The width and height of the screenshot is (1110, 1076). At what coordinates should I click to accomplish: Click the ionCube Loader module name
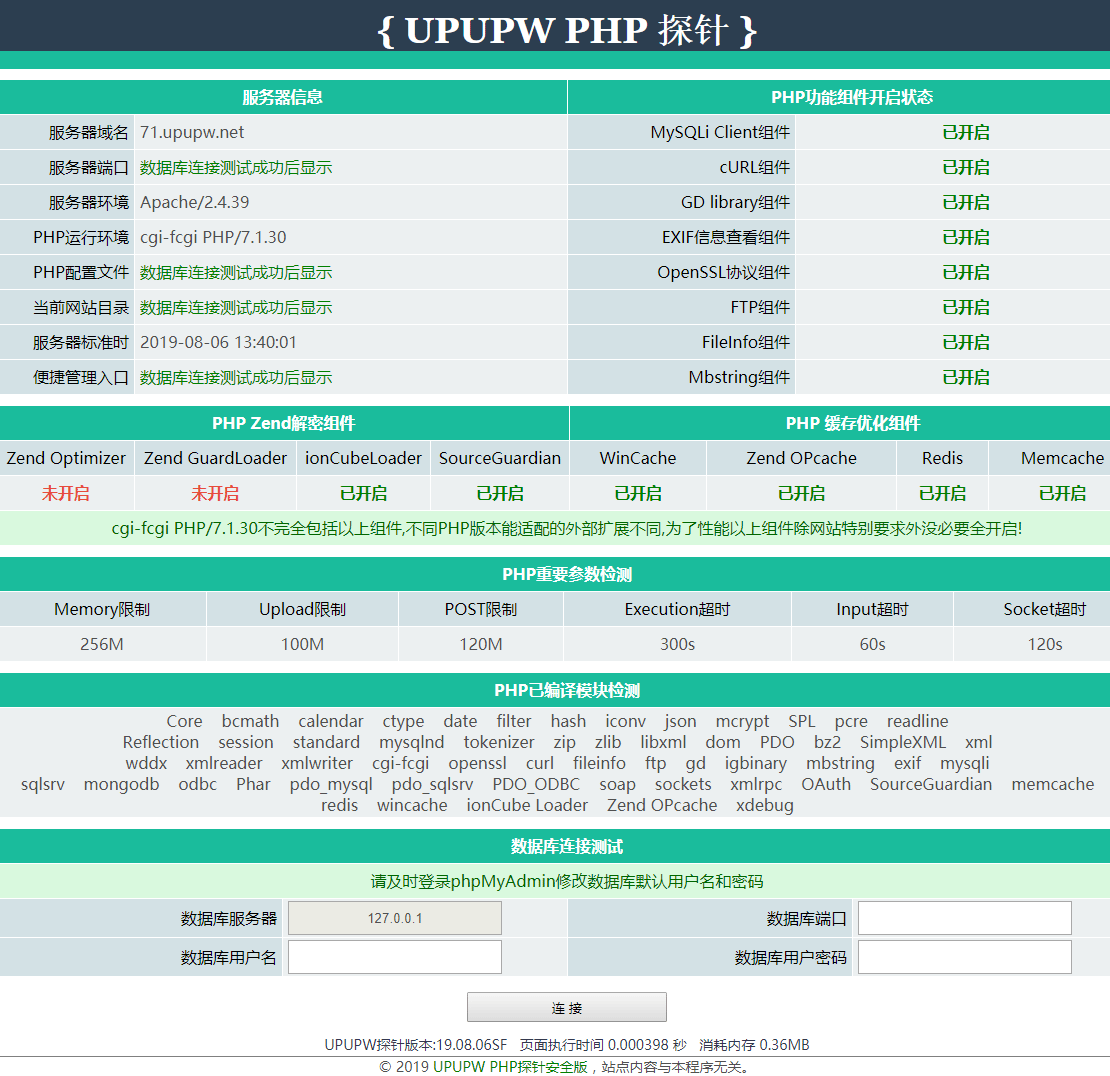click(x=527, y=806)
